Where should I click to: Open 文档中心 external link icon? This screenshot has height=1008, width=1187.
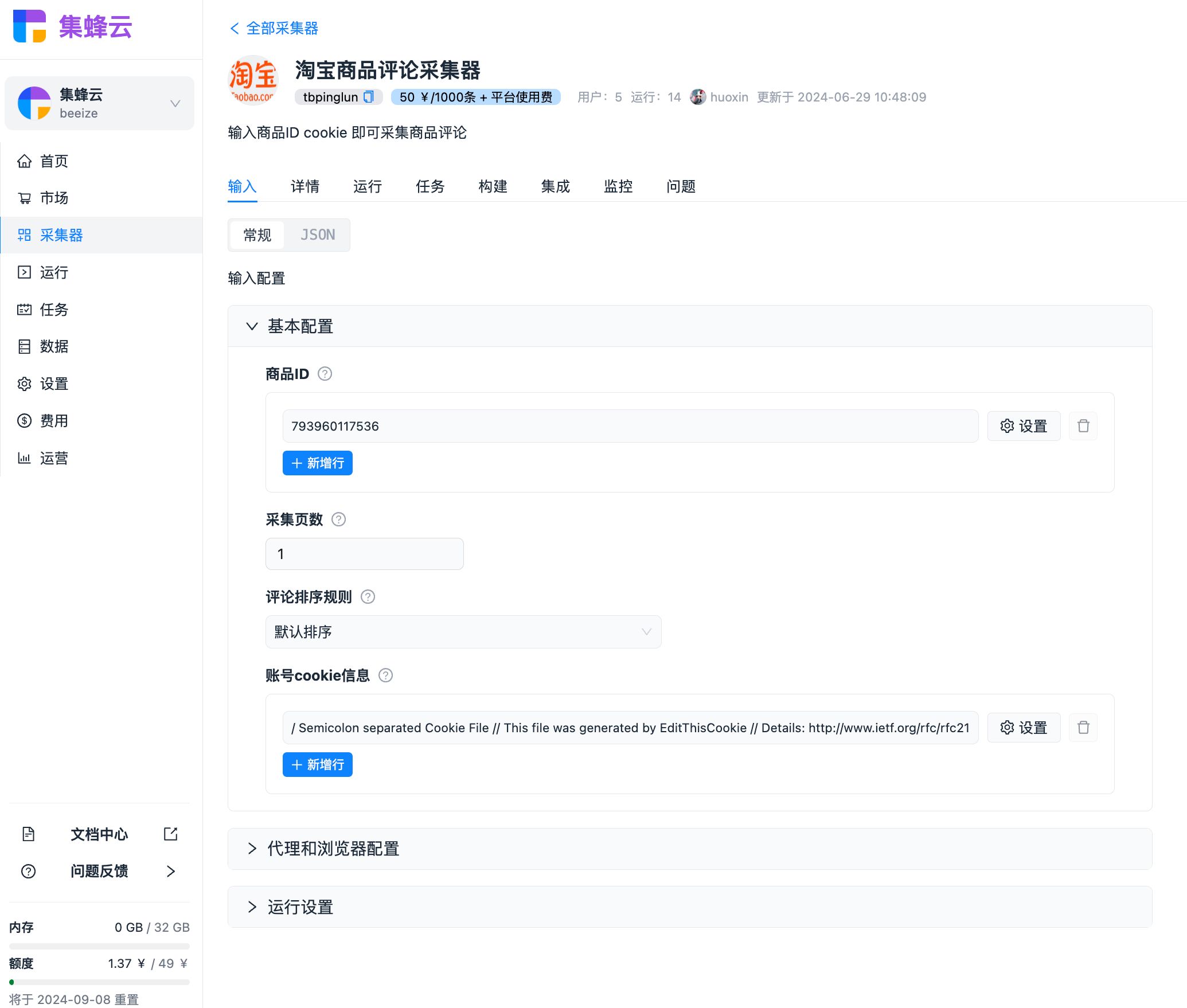coord(170,834)
